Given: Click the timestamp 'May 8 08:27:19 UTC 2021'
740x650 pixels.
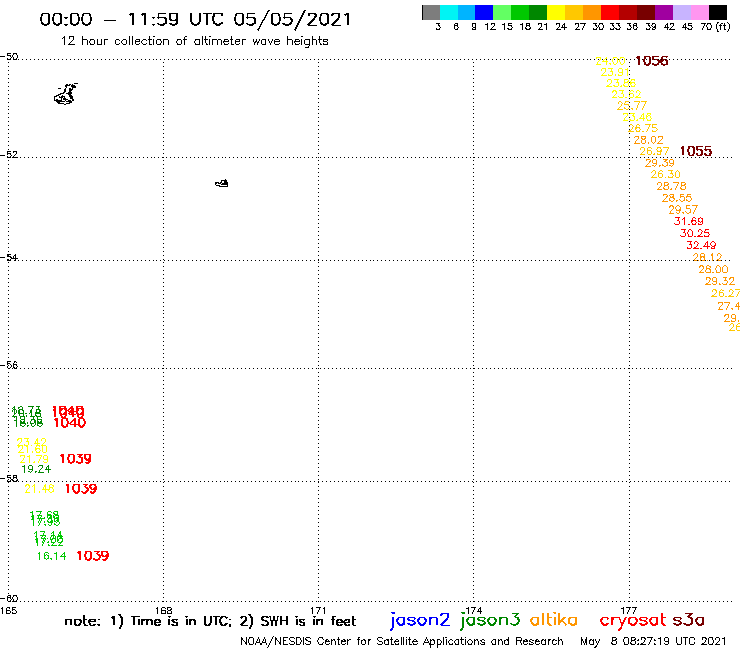Looking at the screenshot, I should [x=653, y=642].
